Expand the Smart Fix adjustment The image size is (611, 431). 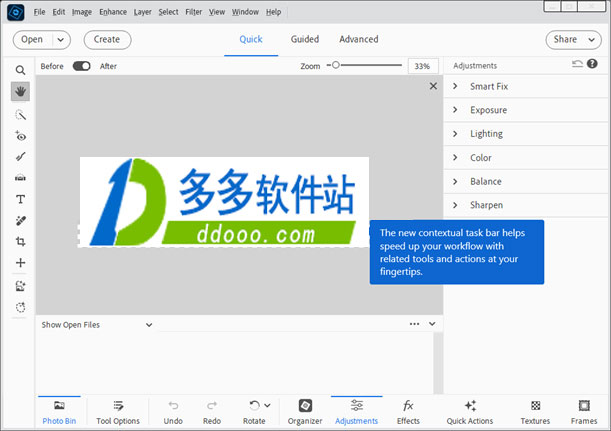(x=526, y=87)
